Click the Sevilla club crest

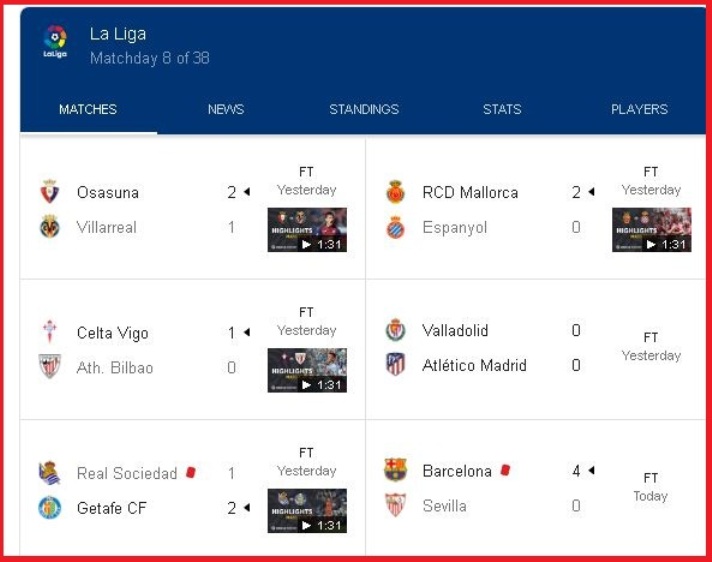[395, 505]
